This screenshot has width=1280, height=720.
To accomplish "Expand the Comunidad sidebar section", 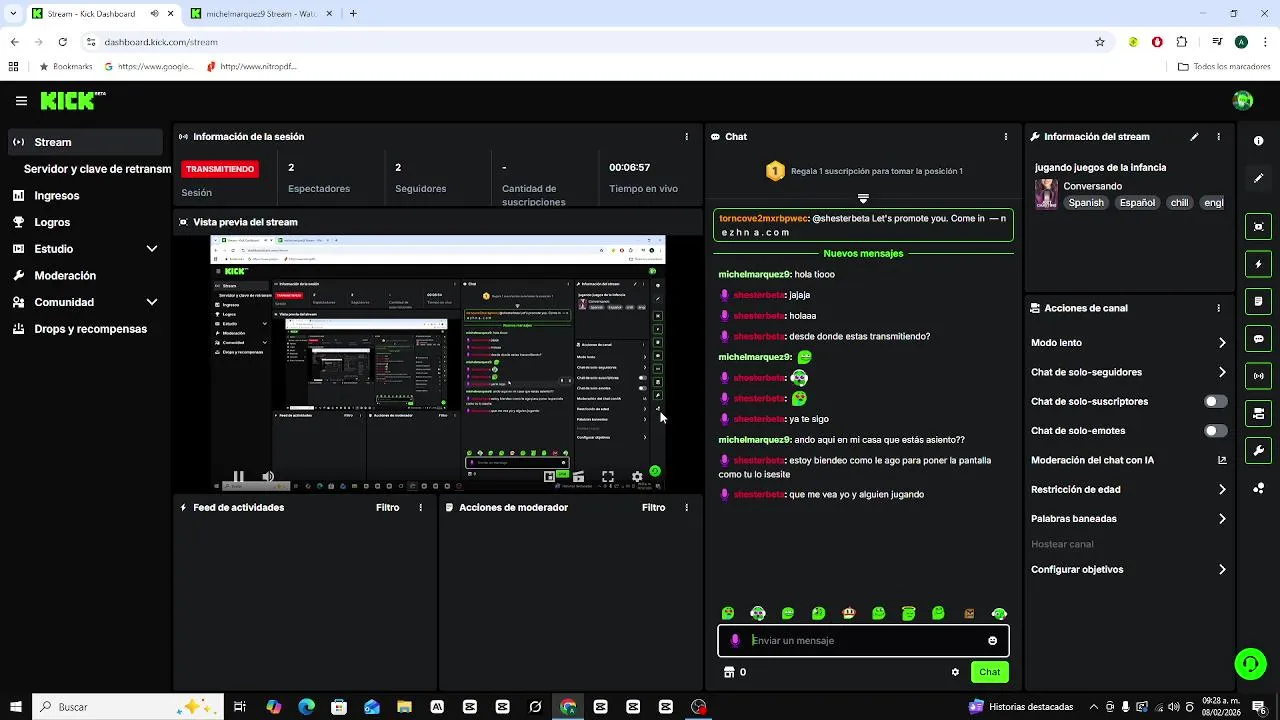I will pos(152,302).
